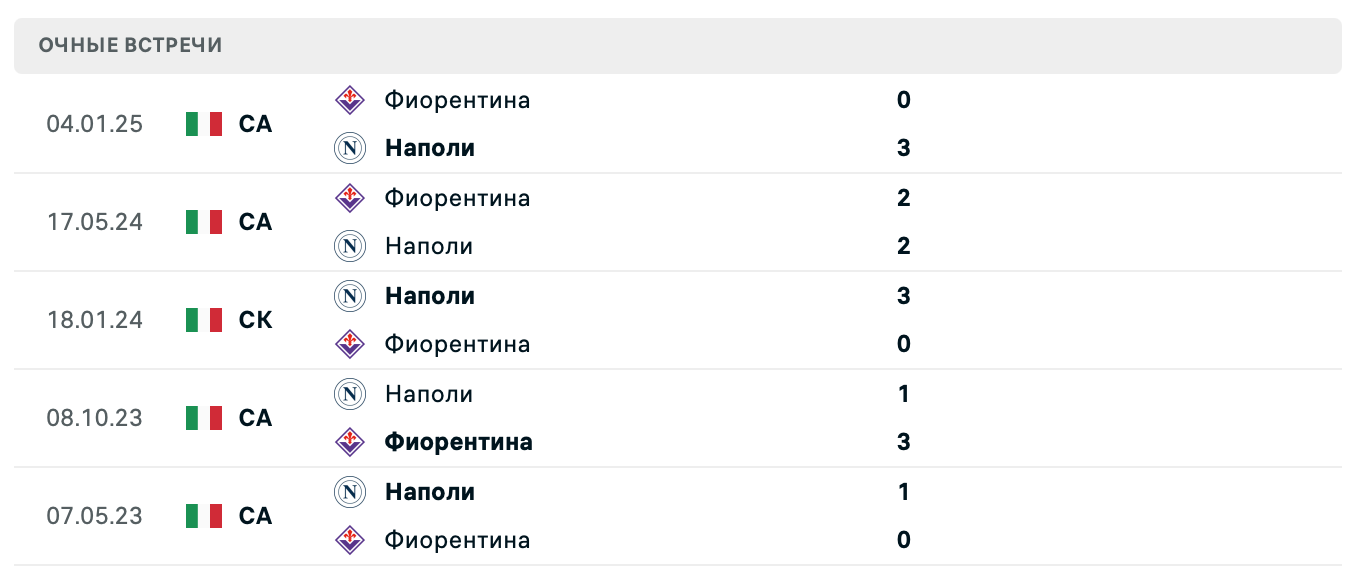Click the Fiorentina crest in the 04.01.25 match

click(x=349, y=100)
